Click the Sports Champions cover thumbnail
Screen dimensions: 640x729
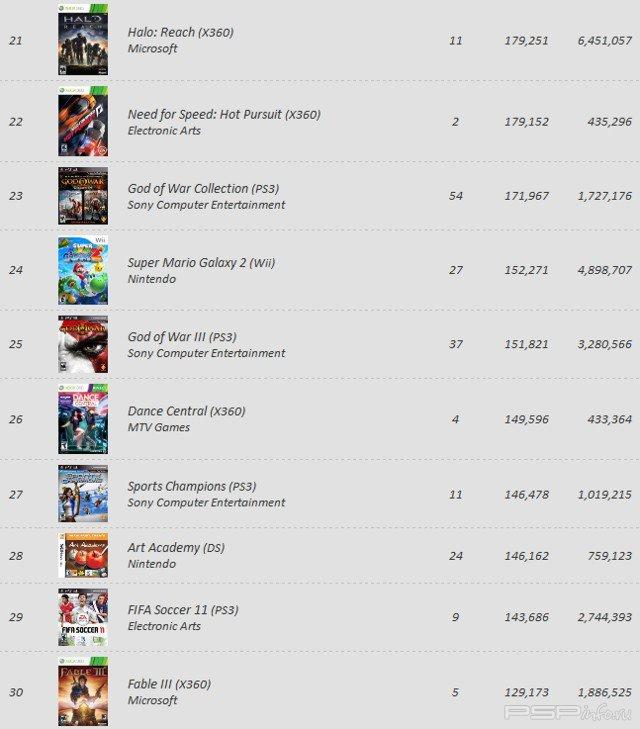[82, 494]
